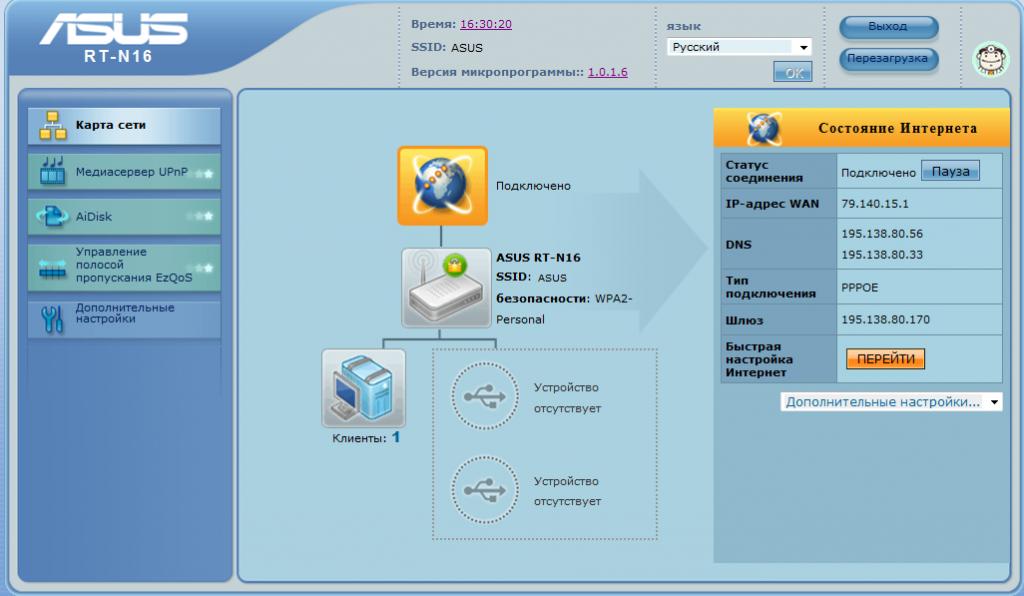Open firmware version 1.0.1.6 link
Viewport: 1024px width, 596px height.
point(607,72)
